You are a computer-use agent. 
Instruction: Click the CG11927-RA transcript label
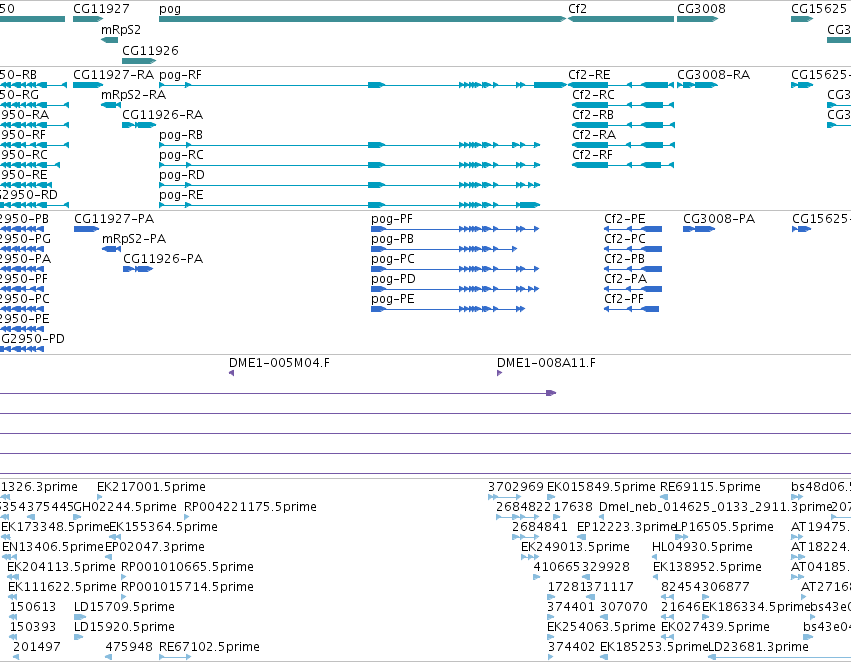pos(113,75)
